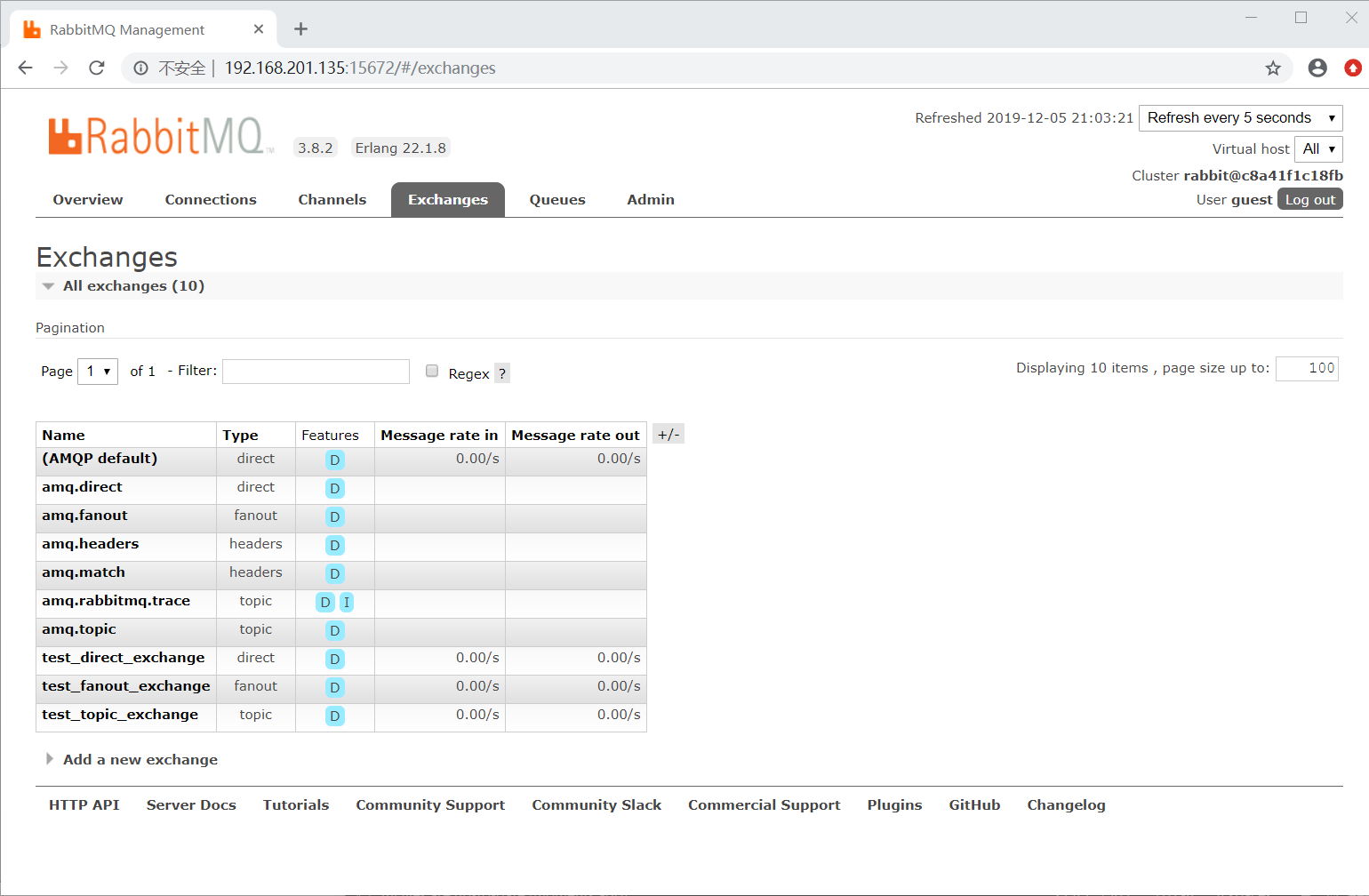Viewport: 1369px width, 896px height.
Task: Click in the Filter input field
Action: 316,371
